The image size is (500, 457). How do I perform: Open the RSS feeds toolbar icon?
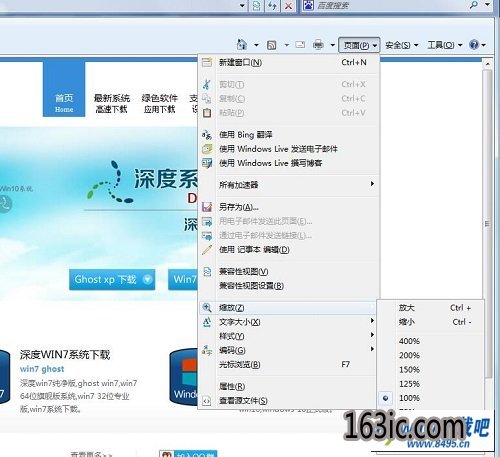coord(272,45)
